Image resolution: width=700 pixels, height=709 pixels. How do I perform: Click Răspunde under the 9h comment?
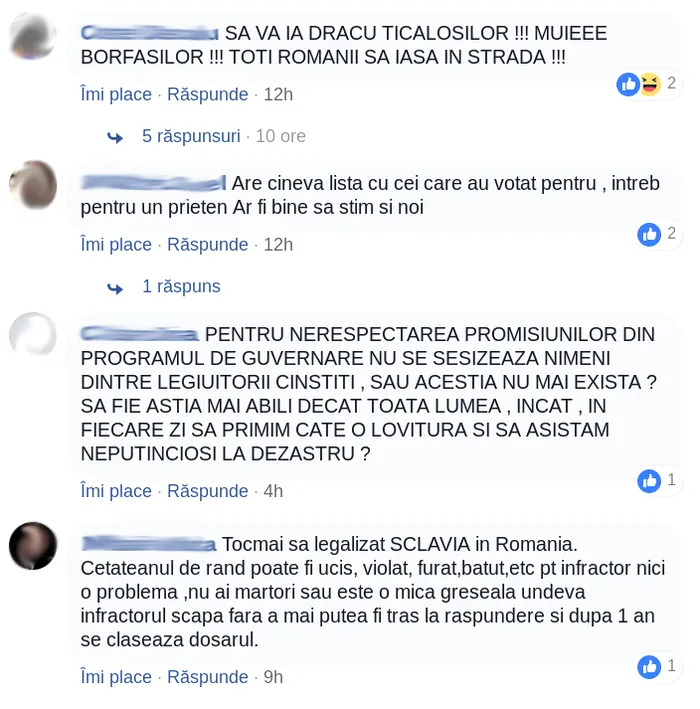[x=208, y=677]
